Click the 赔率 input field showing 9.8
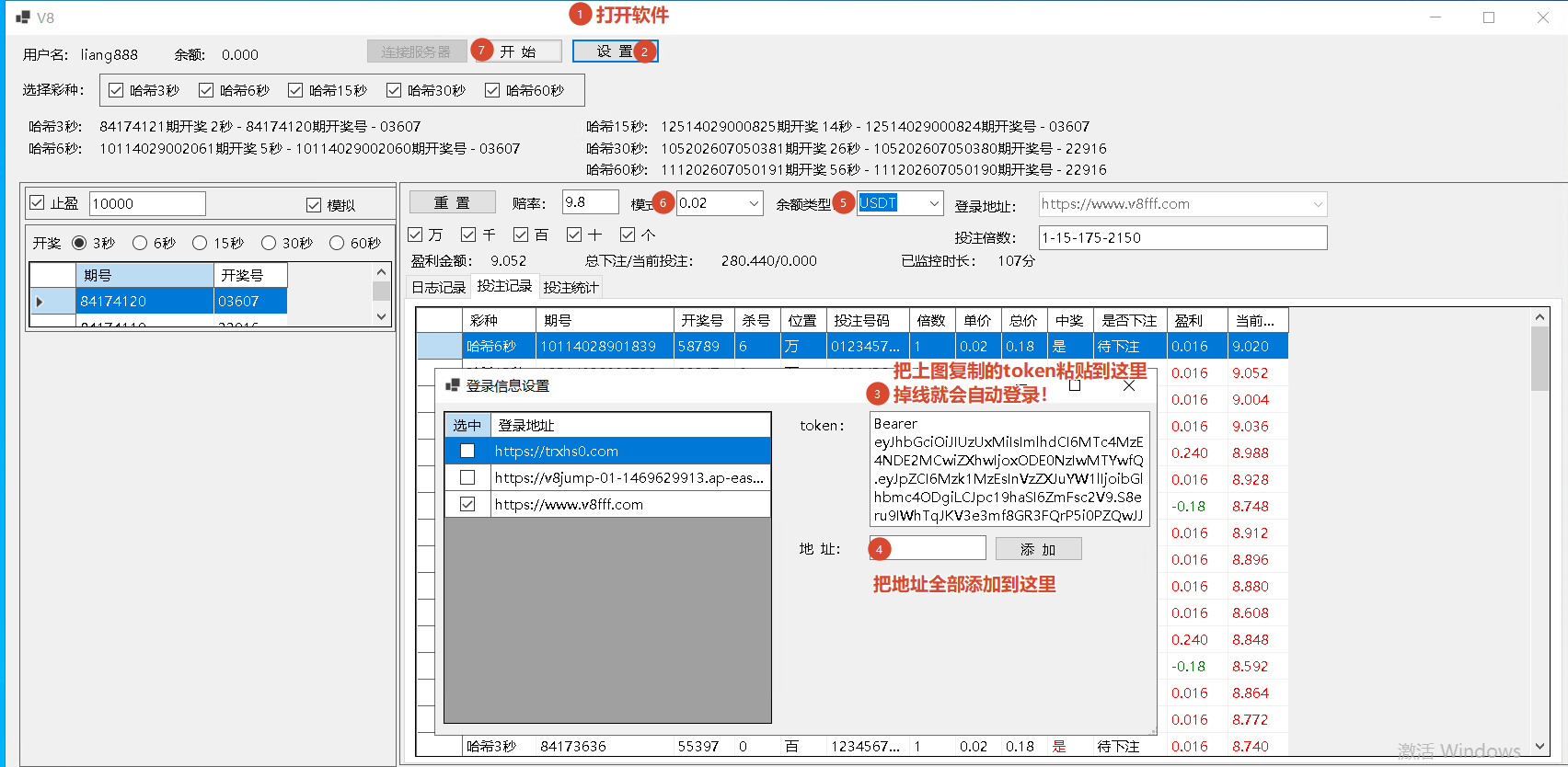 (x=591, y=202)
